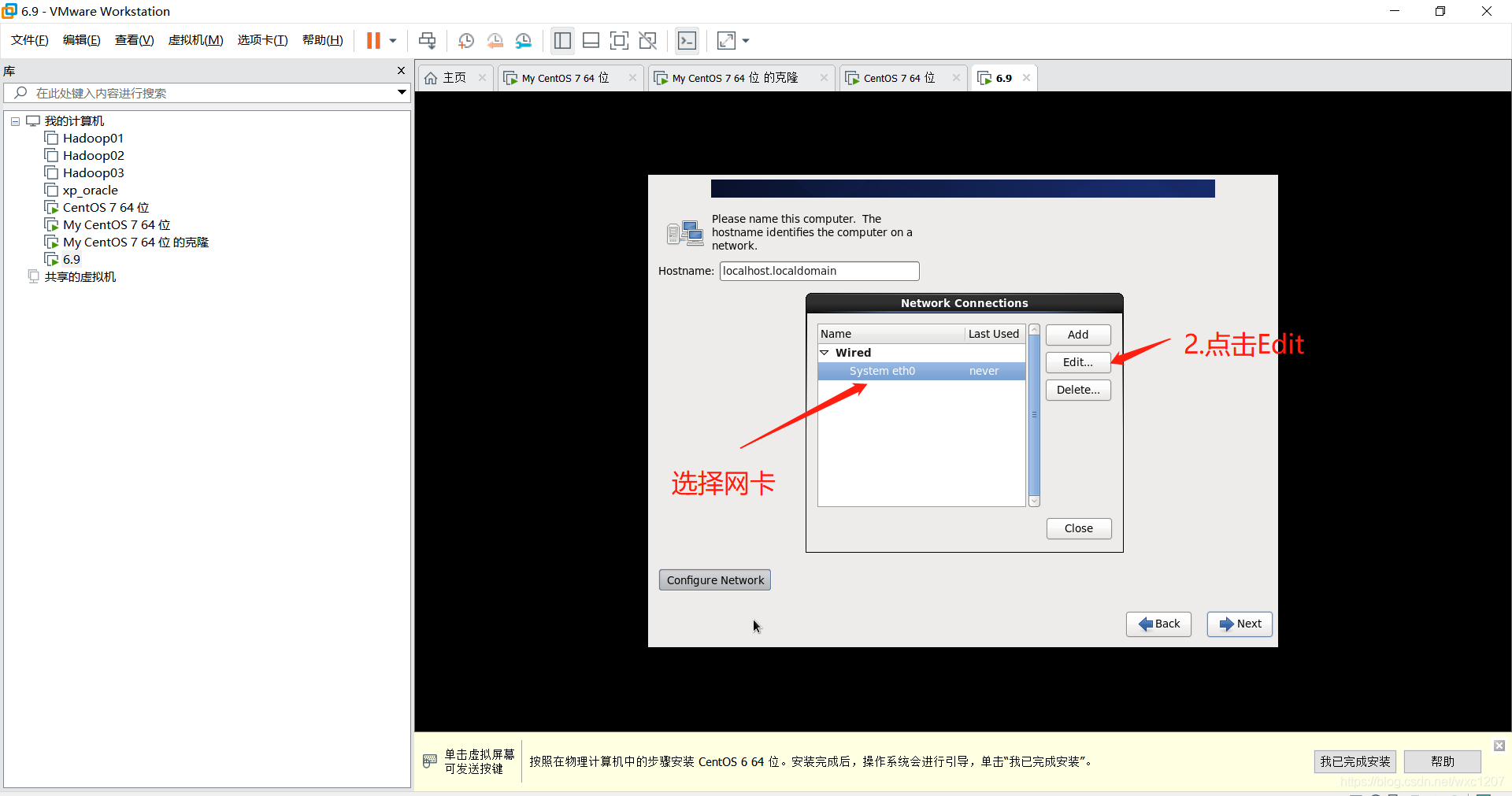Select Hadoop02 in the library tree

[x=93, y=156]
